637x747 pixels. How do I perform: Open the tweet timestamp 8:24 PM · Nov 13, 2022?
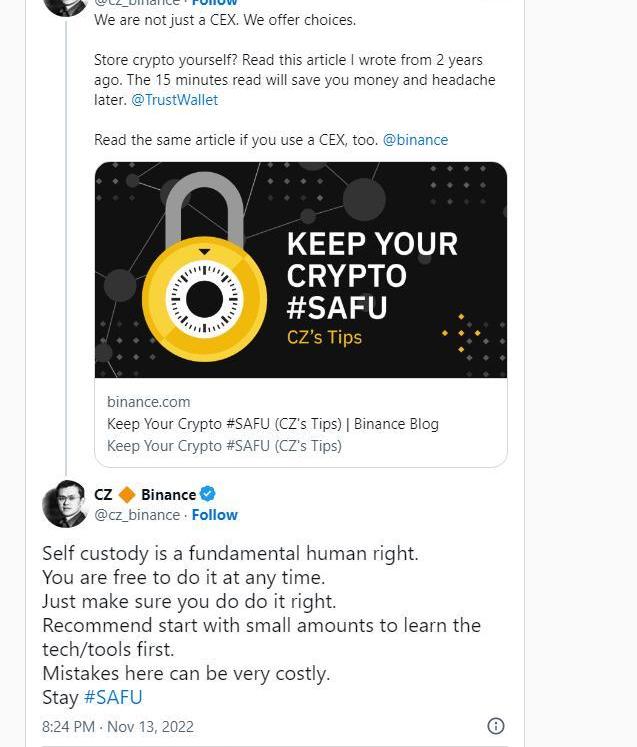(x=118, y=726)
